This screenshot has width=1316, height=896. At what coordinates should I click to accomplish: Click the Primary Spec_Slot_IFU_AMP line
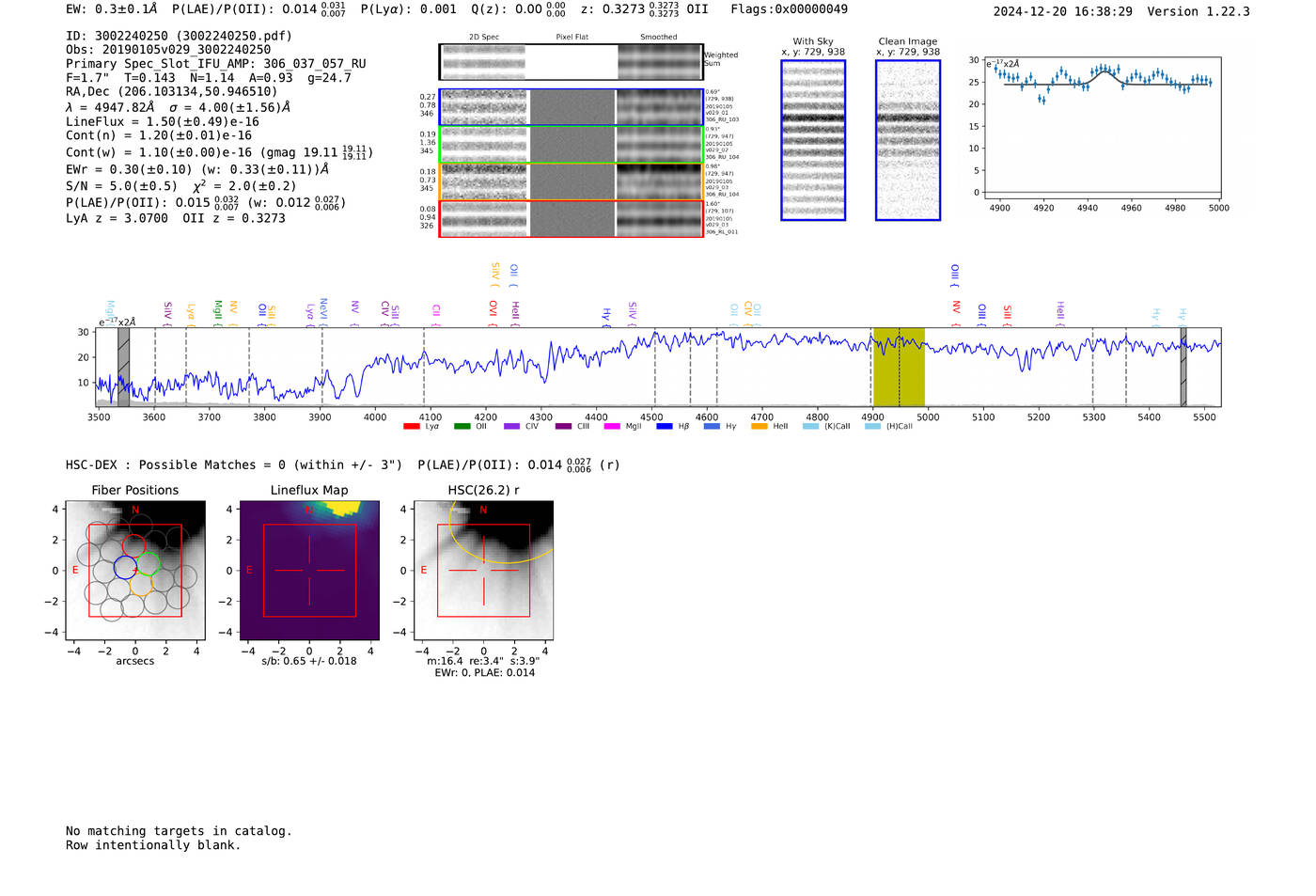216,64
